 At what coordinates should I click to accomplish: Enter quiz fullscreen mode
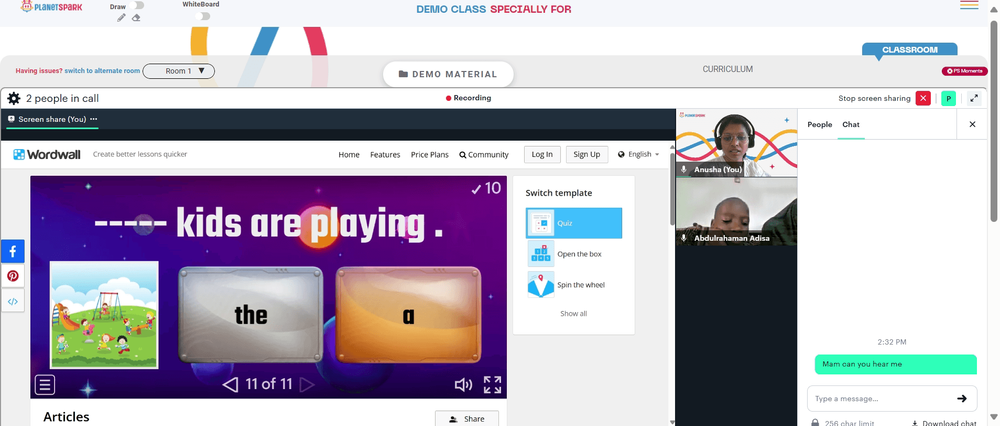pyautogui.click(x=492, y=385)
